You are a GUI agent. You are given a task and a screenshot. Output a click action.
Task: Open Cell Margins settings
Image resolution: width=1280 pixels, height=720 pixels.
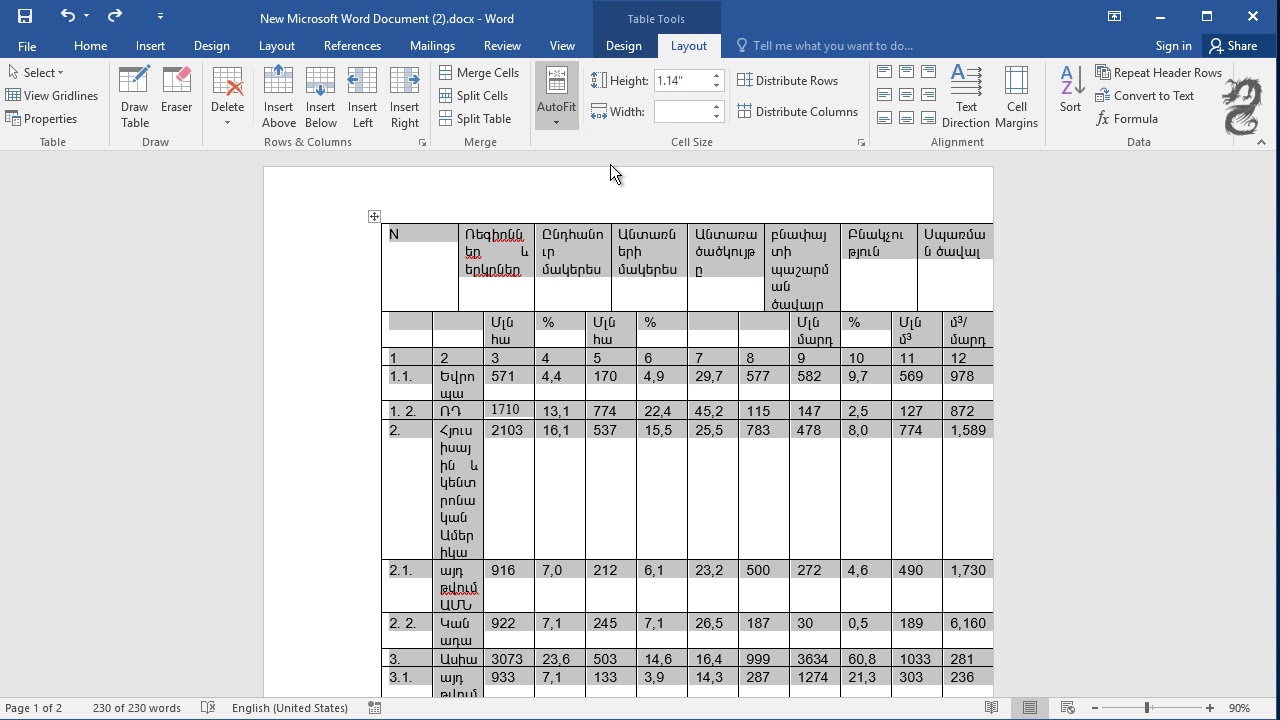pos(1017,97)
